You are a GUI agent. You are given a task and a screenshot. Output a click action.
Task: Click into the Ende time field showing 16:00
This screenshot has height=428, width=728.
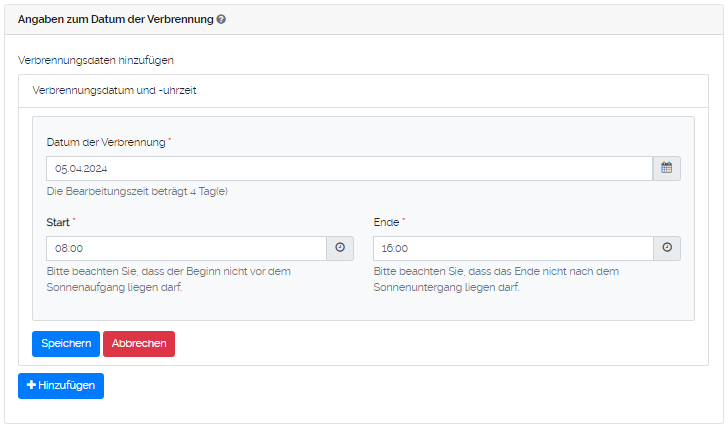[513, 248]
